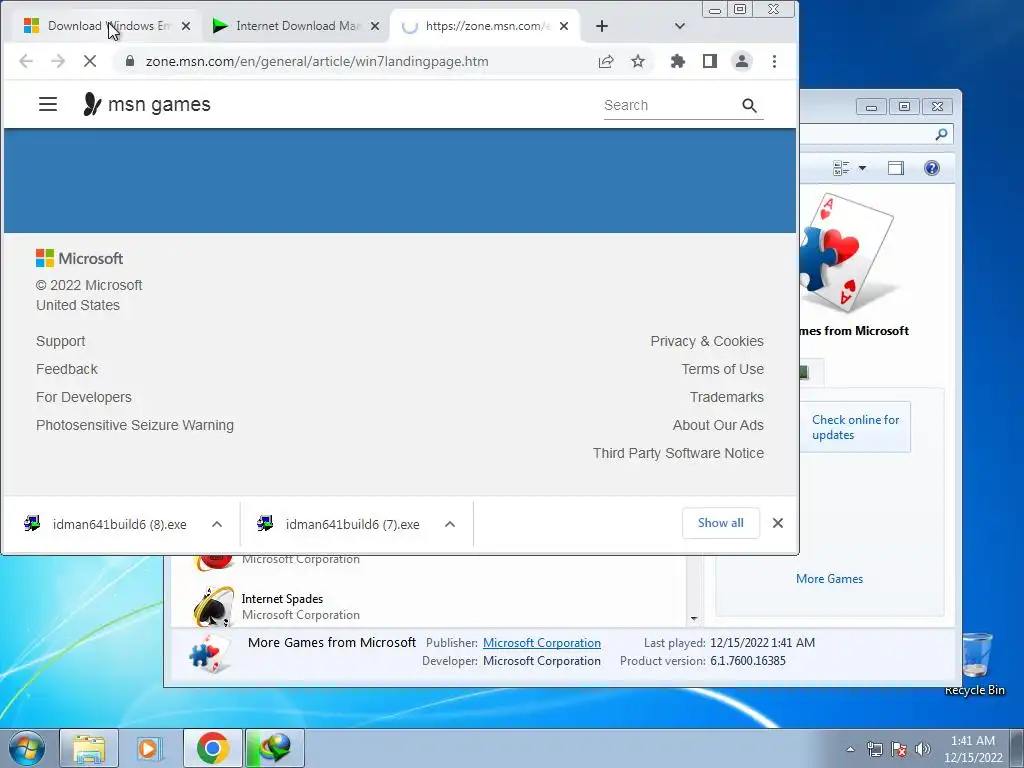This screenshot has height=768, width=1024.
Task: Share this page via address bar icon
Action: click(606, 61)
